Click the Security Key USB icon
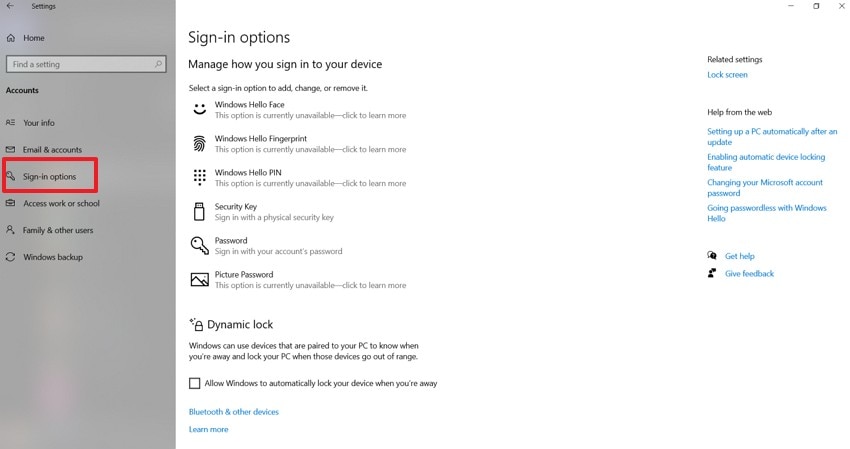 pyautogui.click(x=199, y=211)
